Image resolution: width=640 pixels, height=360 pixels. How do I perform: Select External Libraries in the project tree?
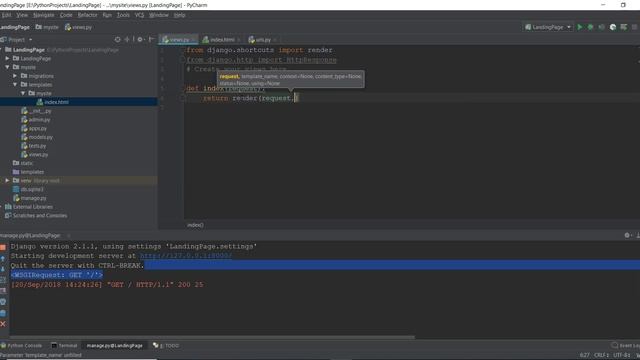(x=33, y=207)
